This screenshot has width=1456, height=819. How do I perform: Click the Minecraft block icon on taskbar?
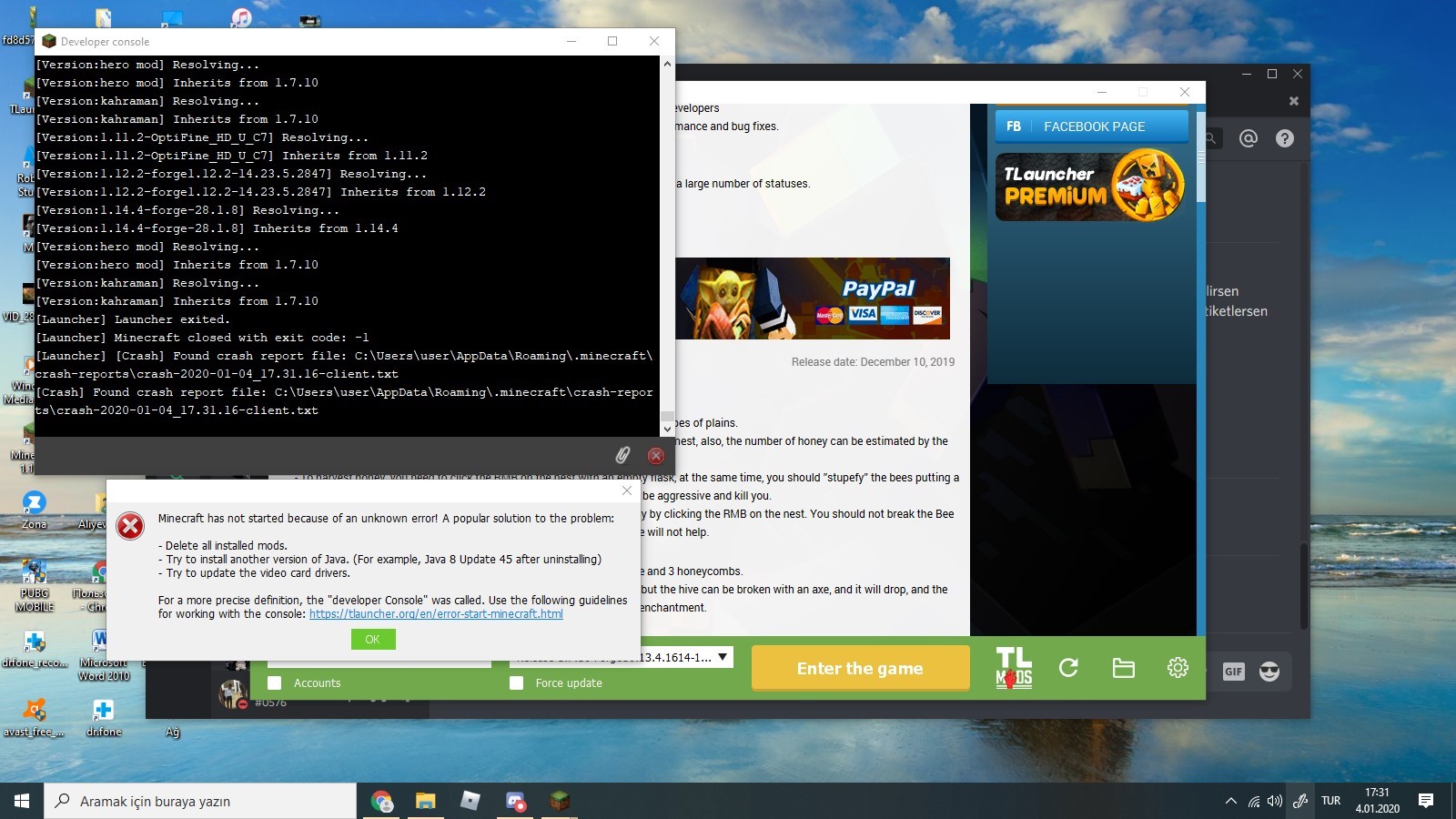pyautogui.click(x=560, y=801)
